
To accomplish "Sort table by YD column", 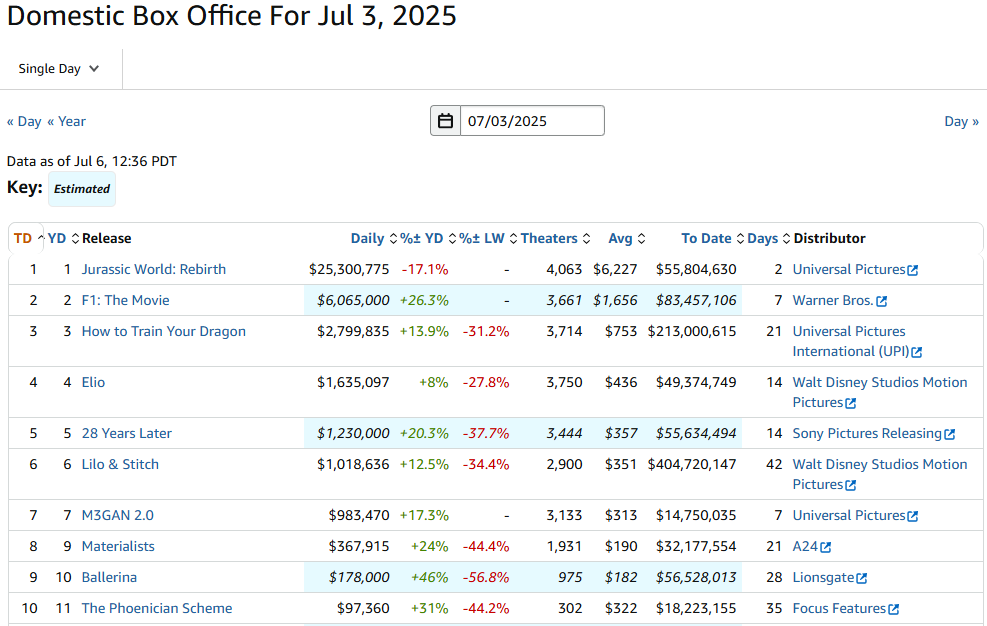I will [63, 239].
